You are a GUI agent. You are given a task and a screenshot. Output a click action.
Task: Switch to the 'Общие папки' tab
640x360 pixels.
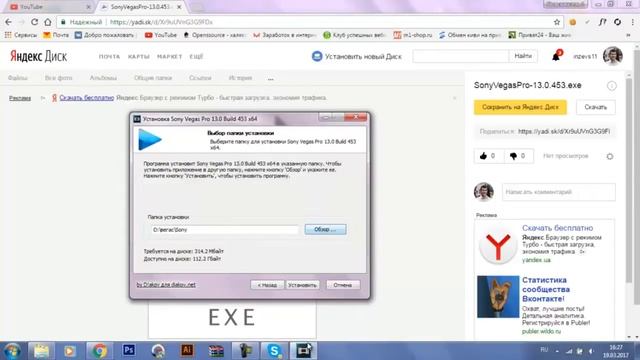[x=153, y=78]
